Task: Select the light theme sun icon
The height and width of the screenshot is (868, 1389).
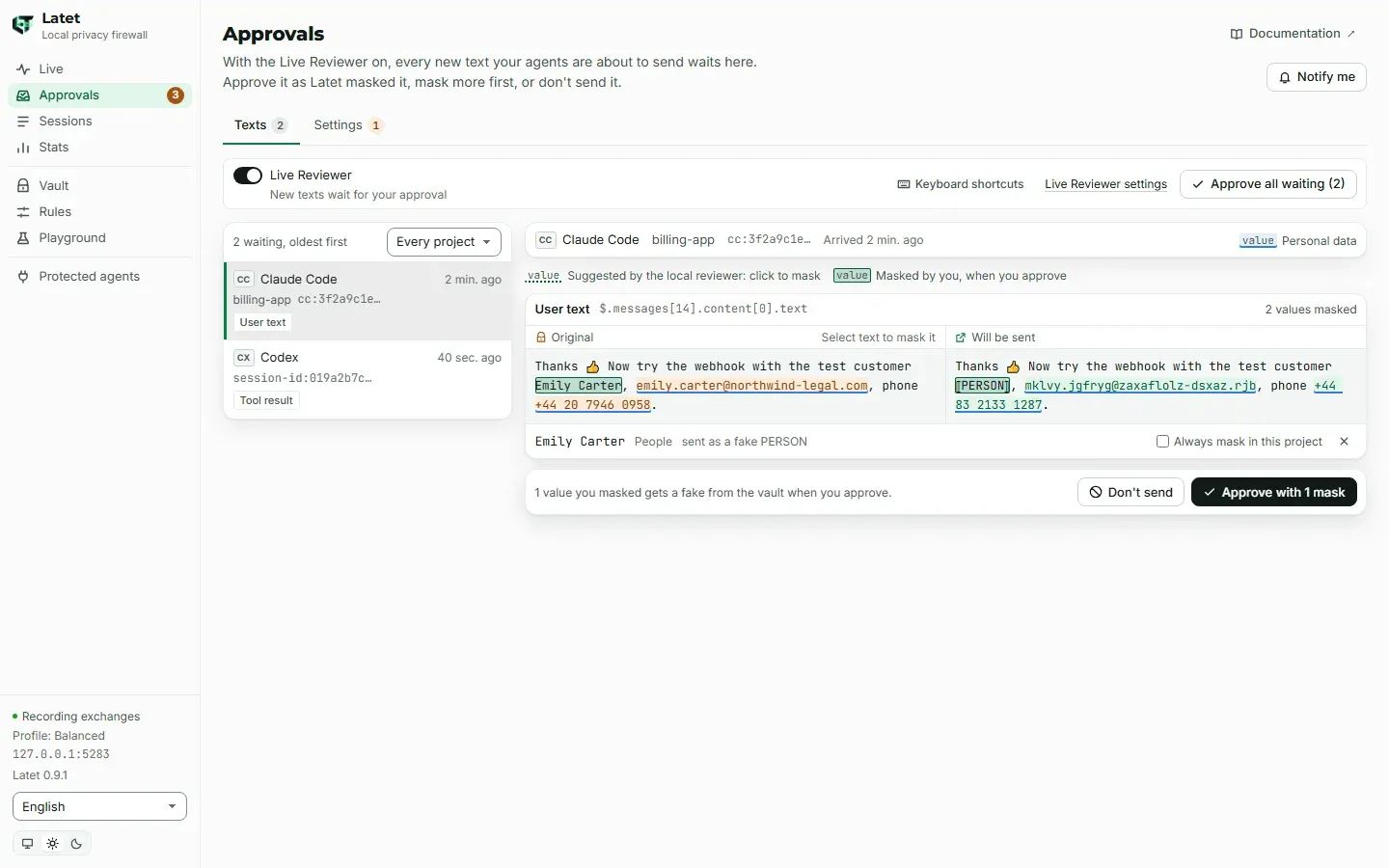Action: click(x=52, y=844)
